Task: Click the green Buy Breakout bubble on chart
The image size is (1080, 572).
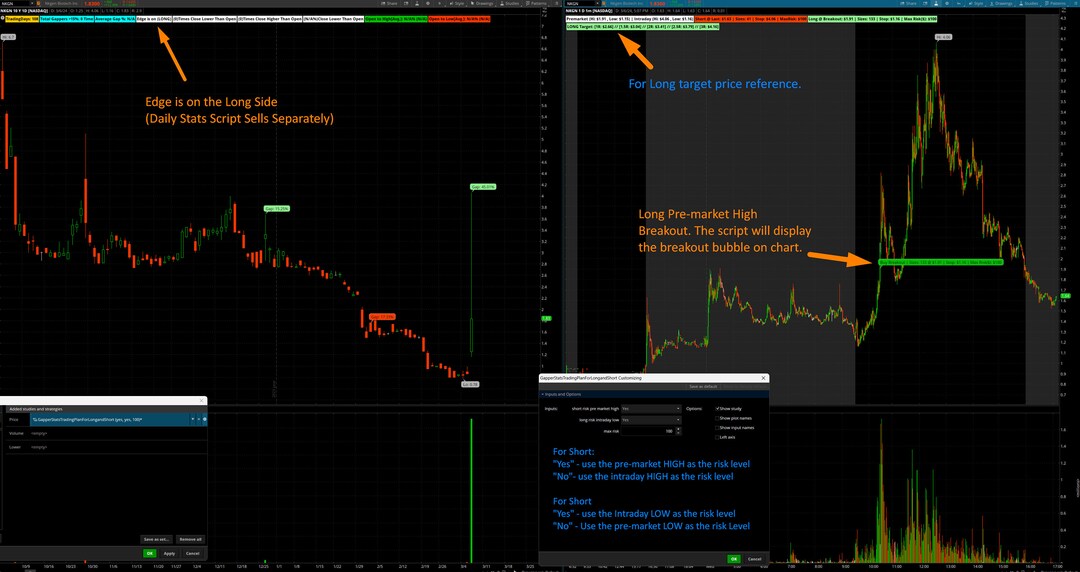Action: click(941, 262)
